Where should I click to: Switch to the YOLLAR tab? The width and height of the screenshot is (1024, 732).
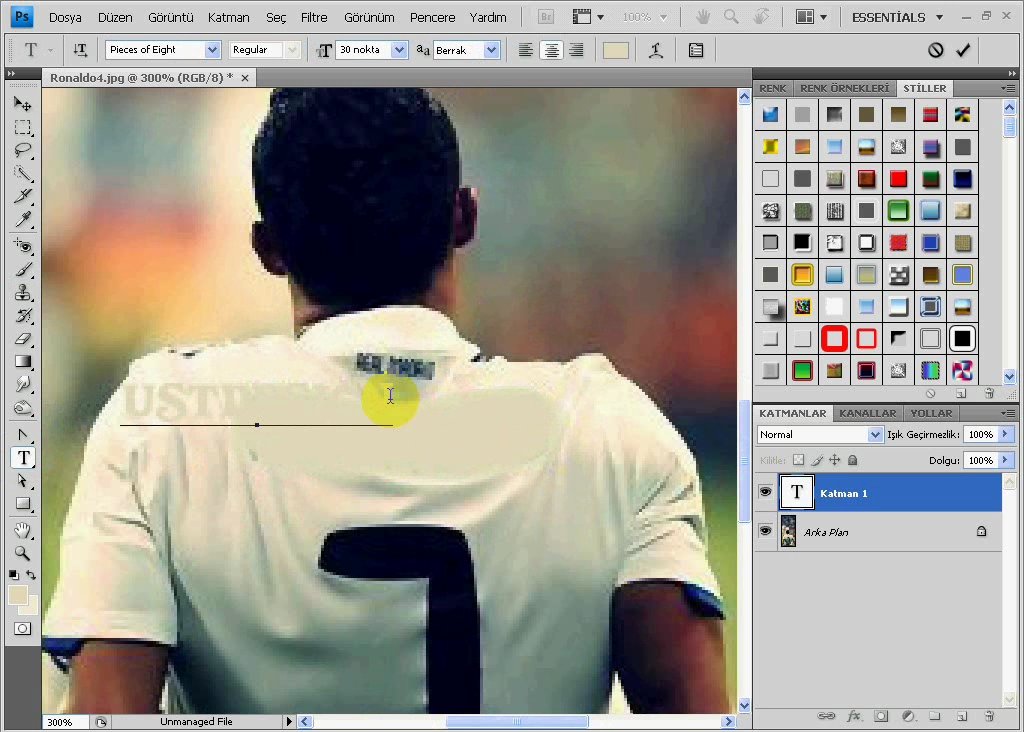(x=931, y=413)
